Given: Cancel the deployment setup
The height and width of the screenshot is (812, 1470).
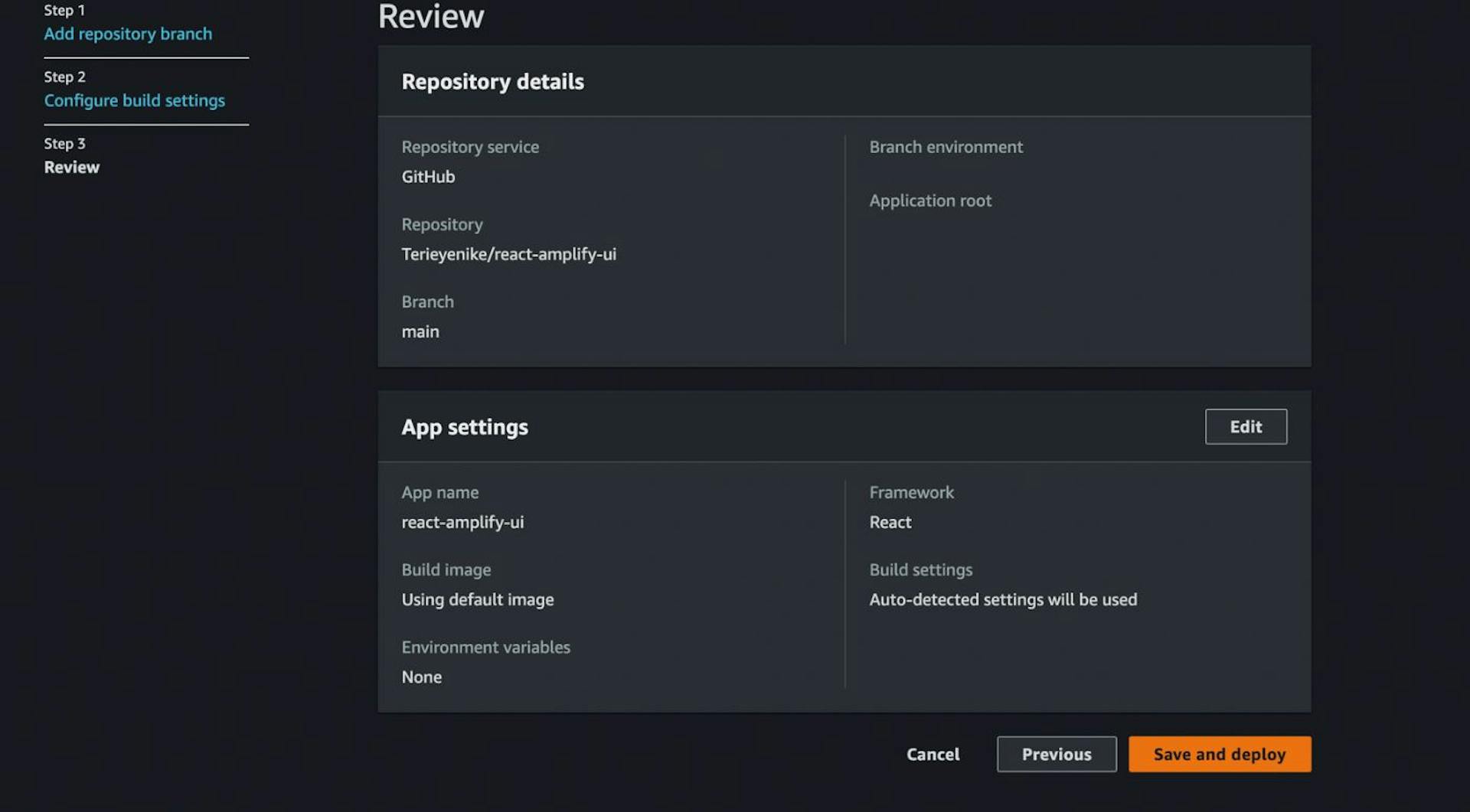Looking at the screenshot, I should click(x=933, y=754).
